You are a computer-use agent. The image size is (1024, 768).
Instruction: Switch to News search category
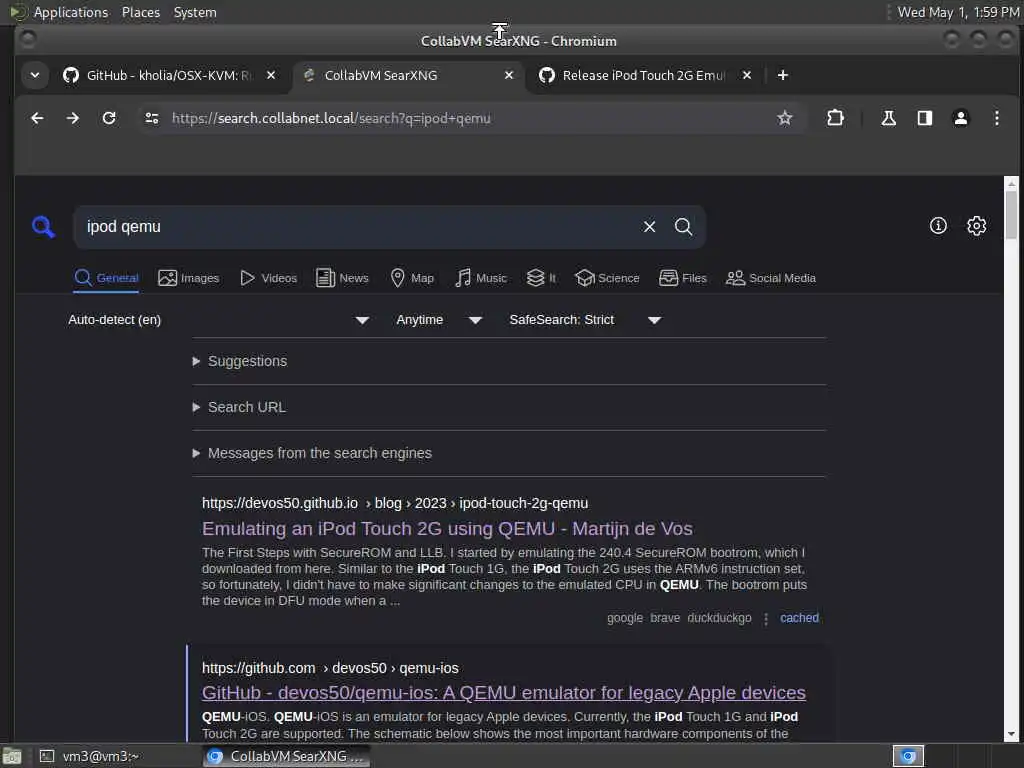(342, 278)
